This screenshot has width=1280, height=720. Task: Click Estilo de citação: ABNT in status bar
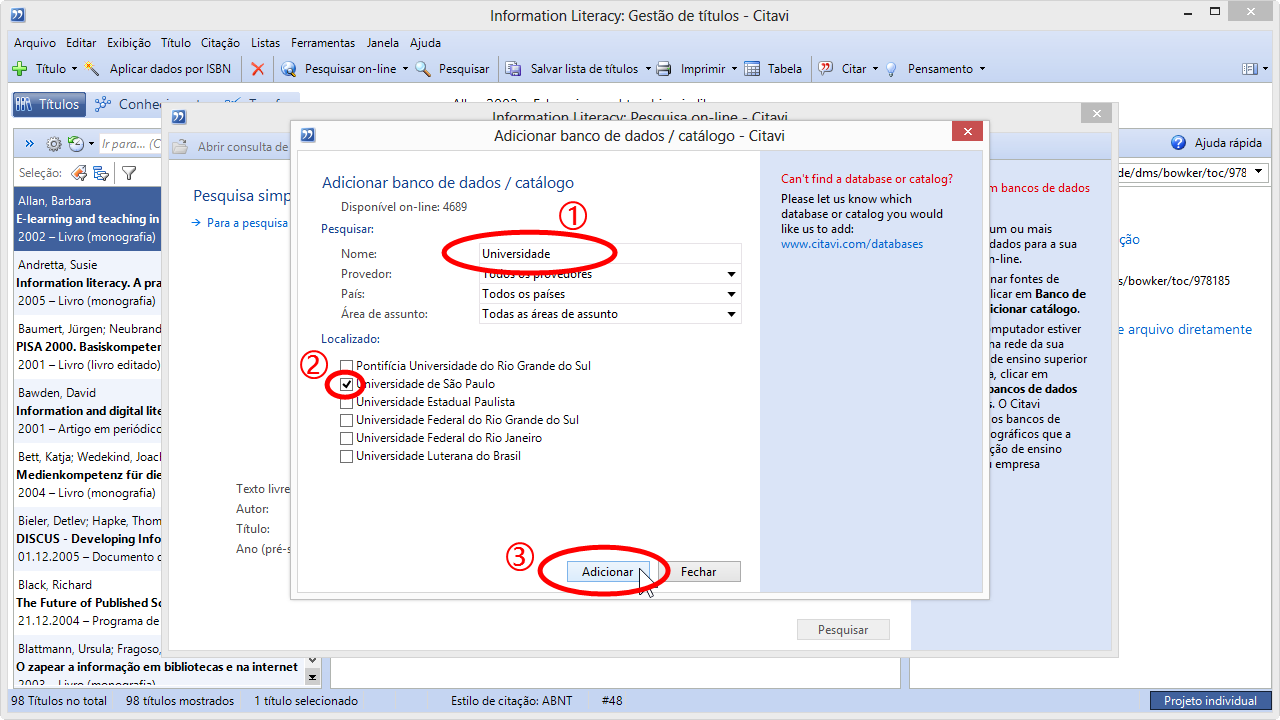tap(512, 701)
